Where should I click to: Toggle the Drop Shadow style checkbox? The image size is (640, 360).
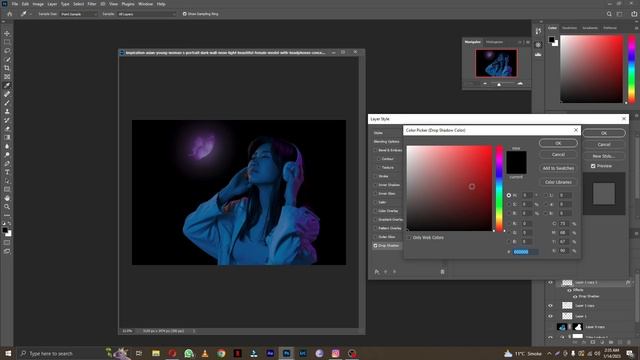pyautogui.click(x=375, y=246)
